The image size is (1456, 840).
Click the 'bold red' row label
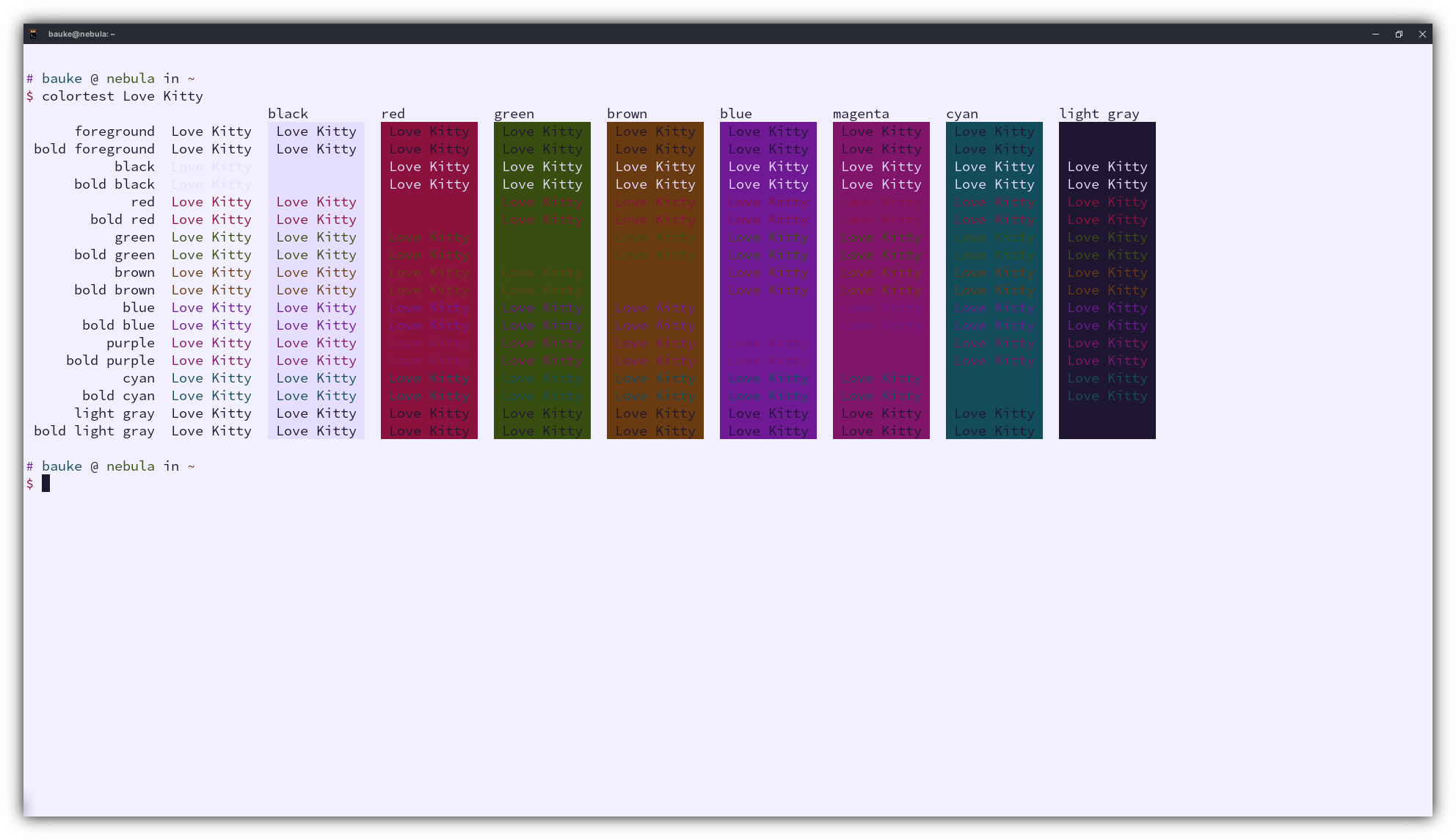click(x=123, y=220)
